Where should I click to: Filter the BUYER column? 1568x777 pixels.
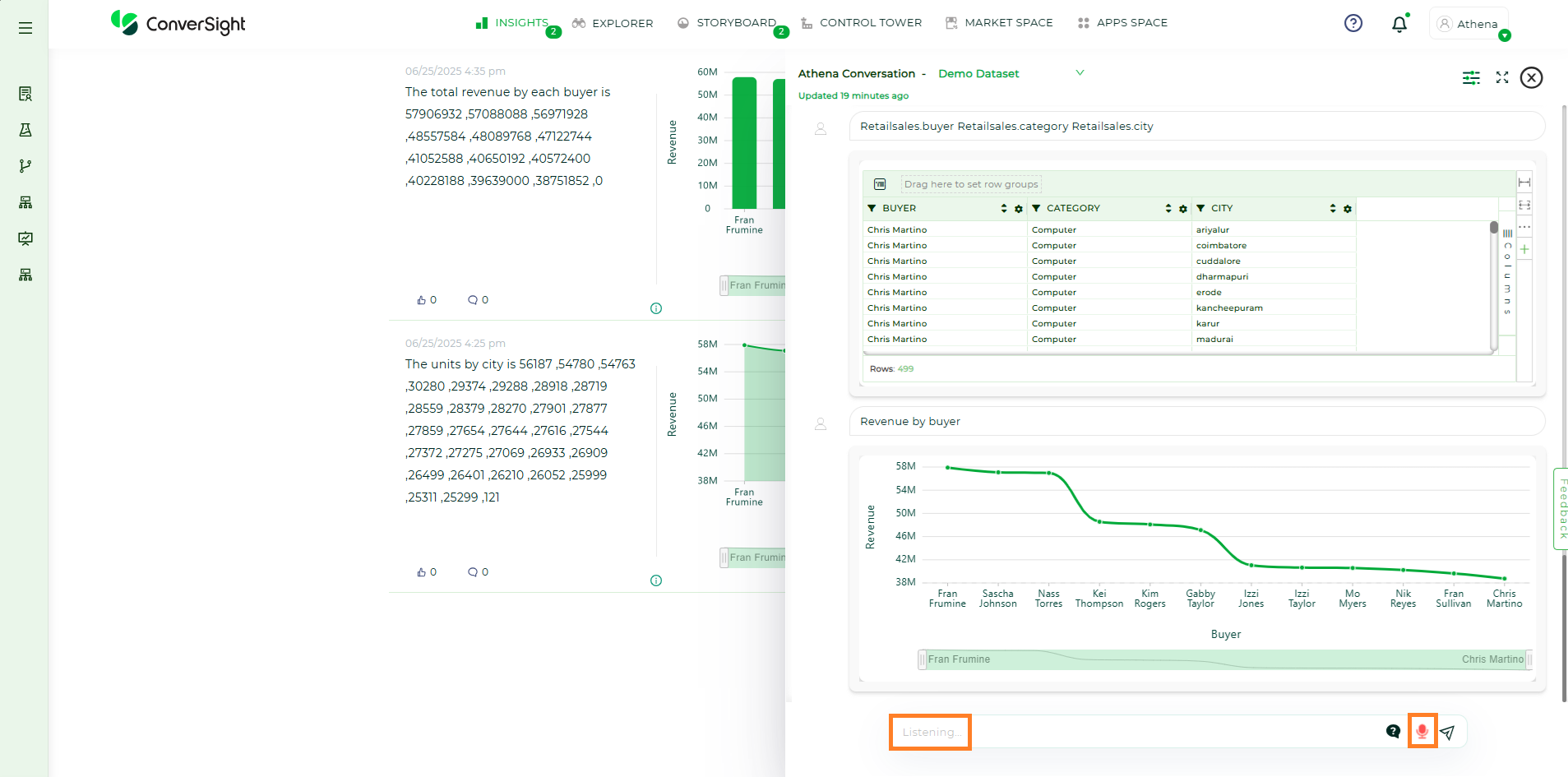(x=872, y=209)
